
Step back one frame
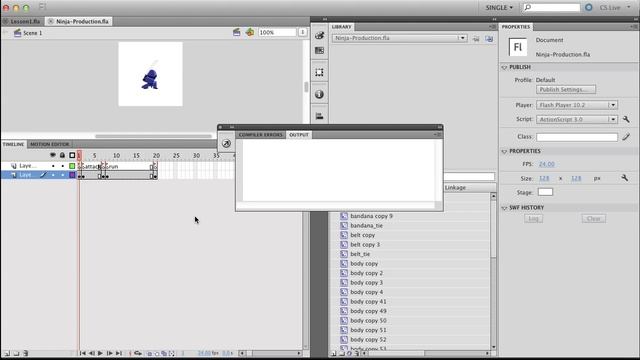pos(91,353)
